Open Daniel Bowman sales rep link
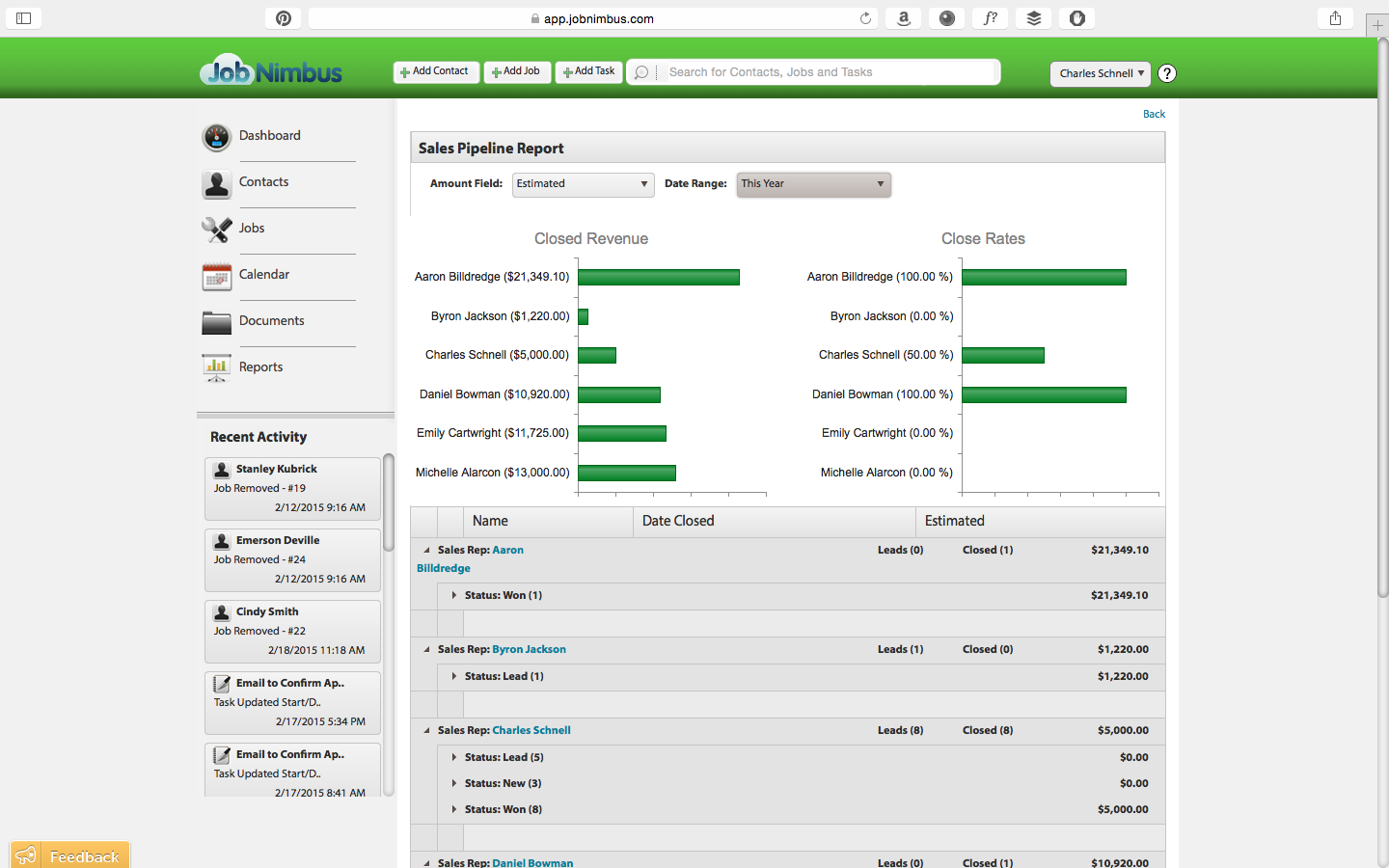1389x868 pixels. (x=532, y=862)
